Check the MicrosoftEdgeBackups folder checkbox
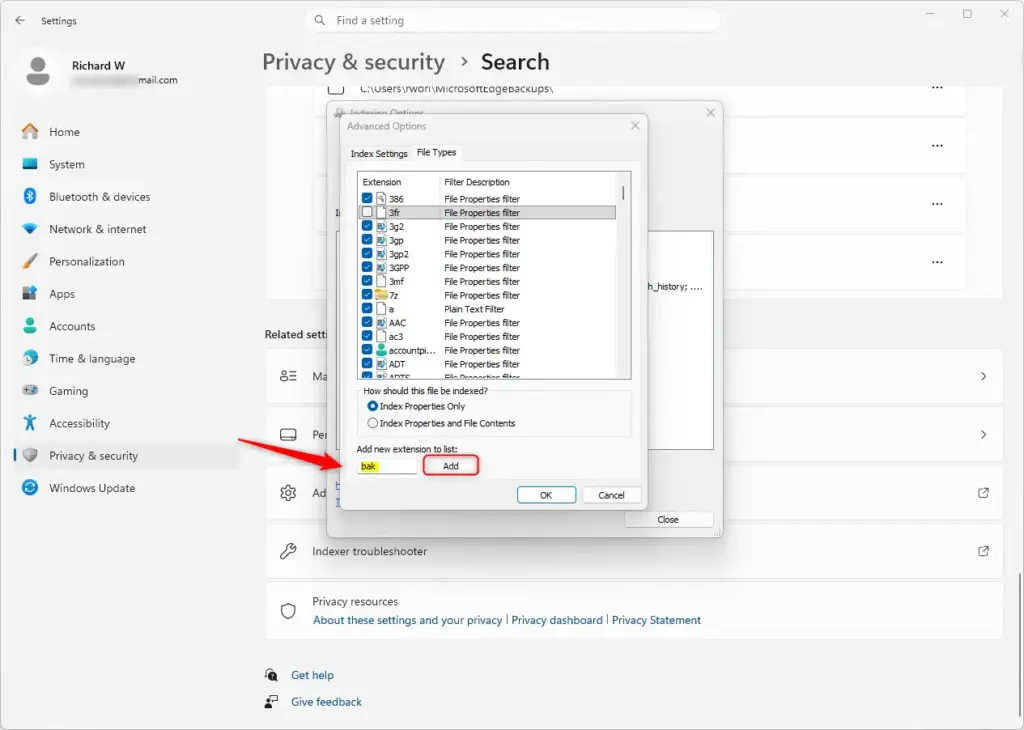1024x730 pixels. point(336,89)
